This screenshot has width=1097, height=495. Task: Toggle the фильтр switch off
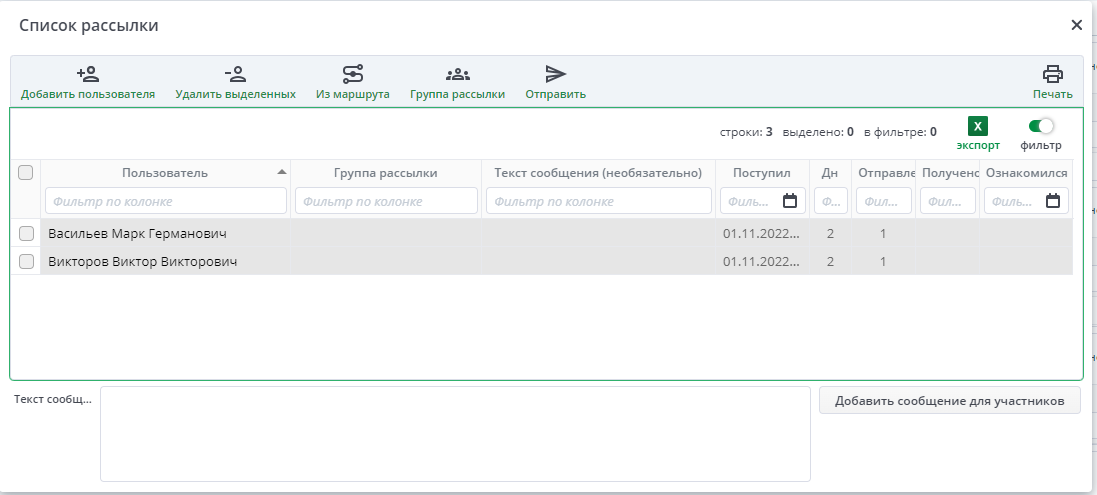(x=1041, y=126)
